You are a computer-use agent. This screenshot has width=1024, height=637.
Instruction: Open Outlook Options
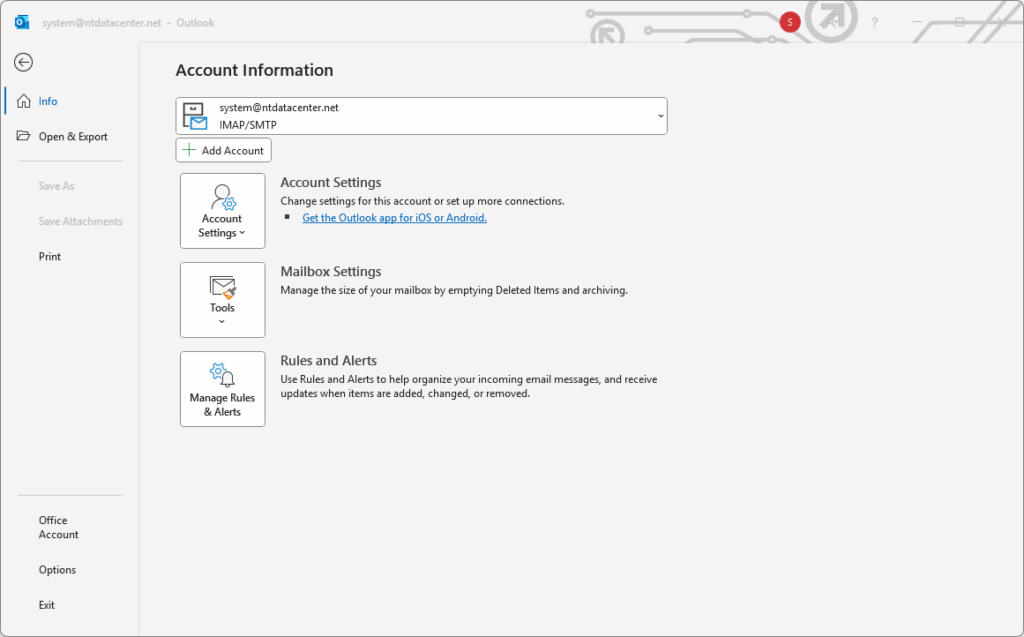pyautogui.click(x=57, y=570)
